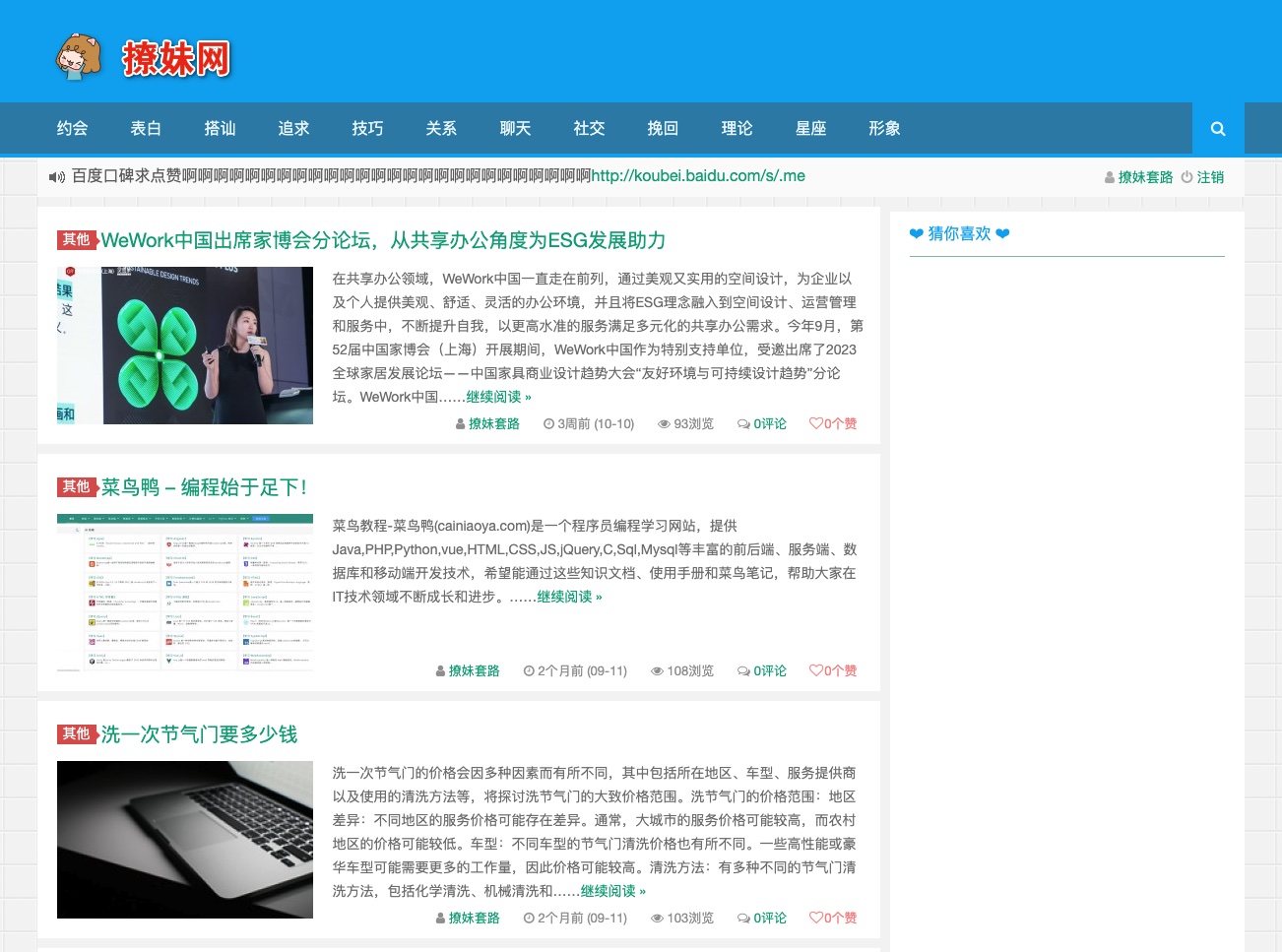This screenshot has height=952, width=1282.
Task: Open the 表白 menu item
Action: (x=146, y=128)
